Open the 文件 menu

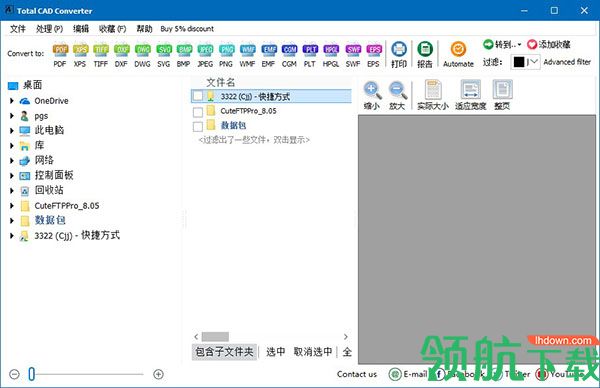[18, 29]
